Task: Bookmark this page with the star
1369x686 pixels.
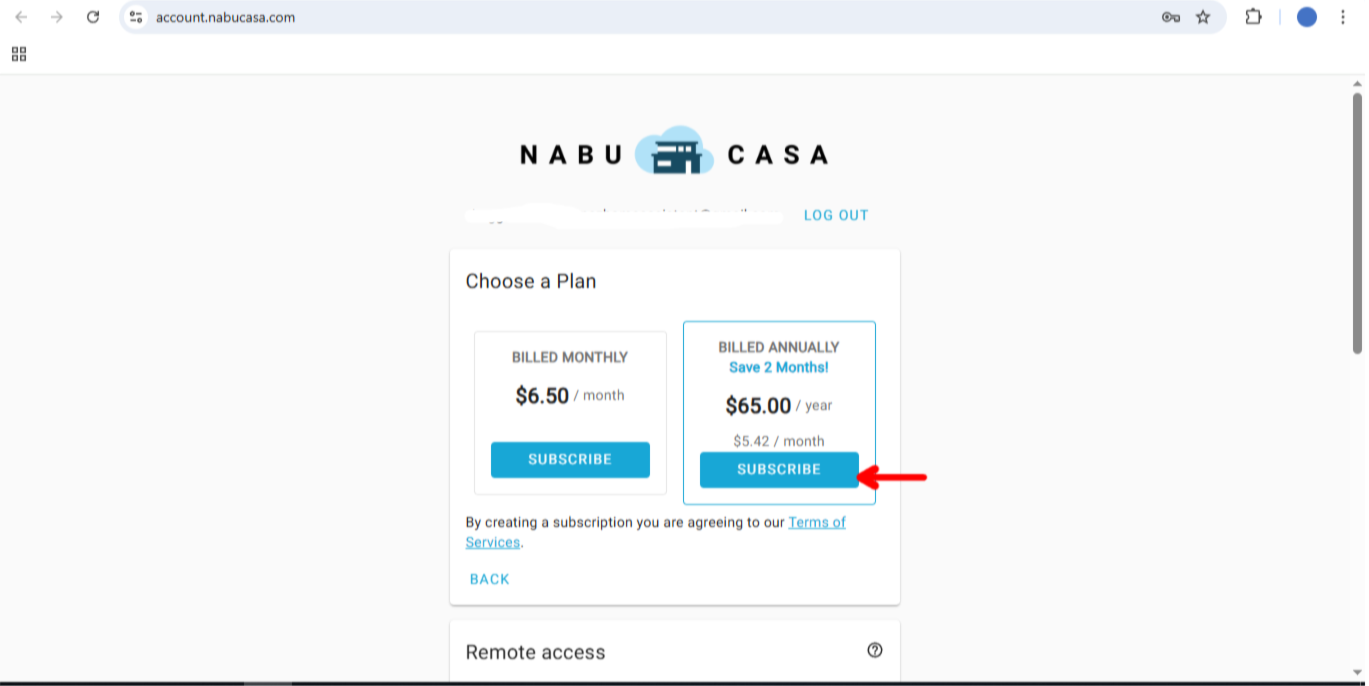Action: pos(1203,17)
